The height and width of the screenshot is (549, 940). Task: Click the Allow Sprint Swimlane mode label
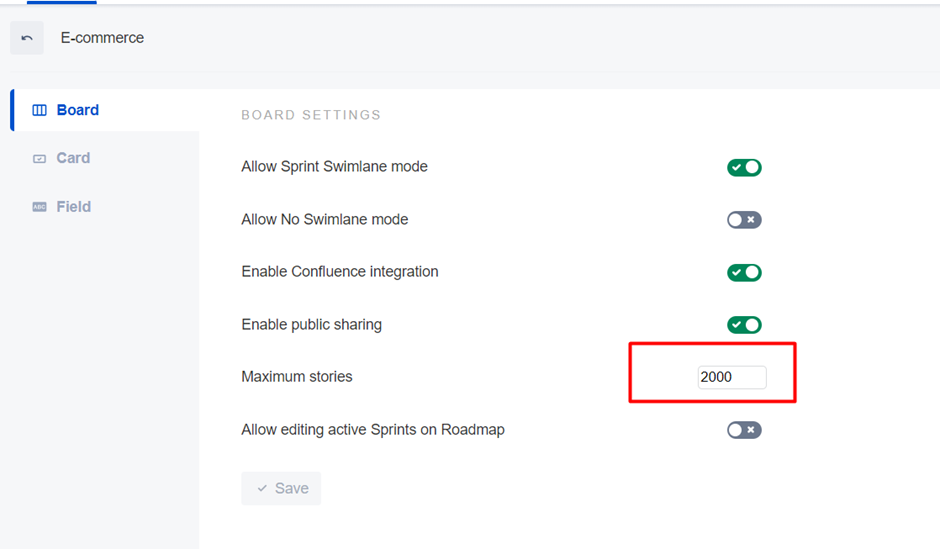[x=334, y=167]
